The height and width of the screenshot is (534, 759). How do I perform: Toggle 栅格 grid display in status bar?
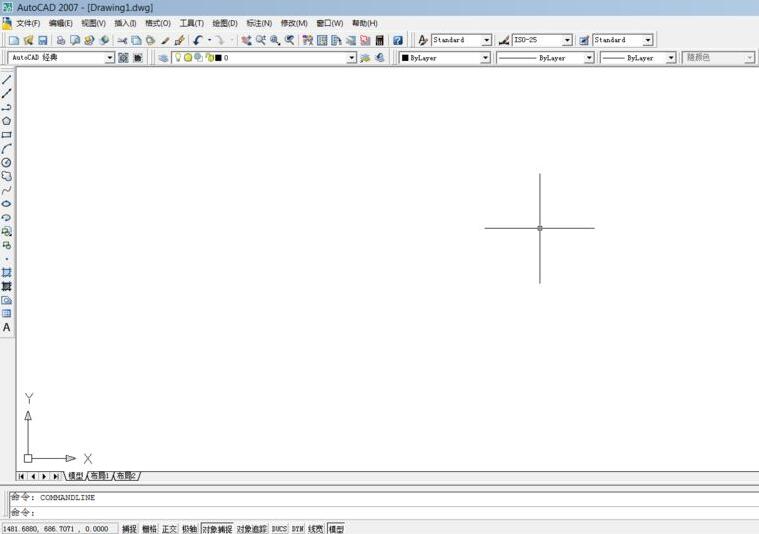(x=150, y=529)
